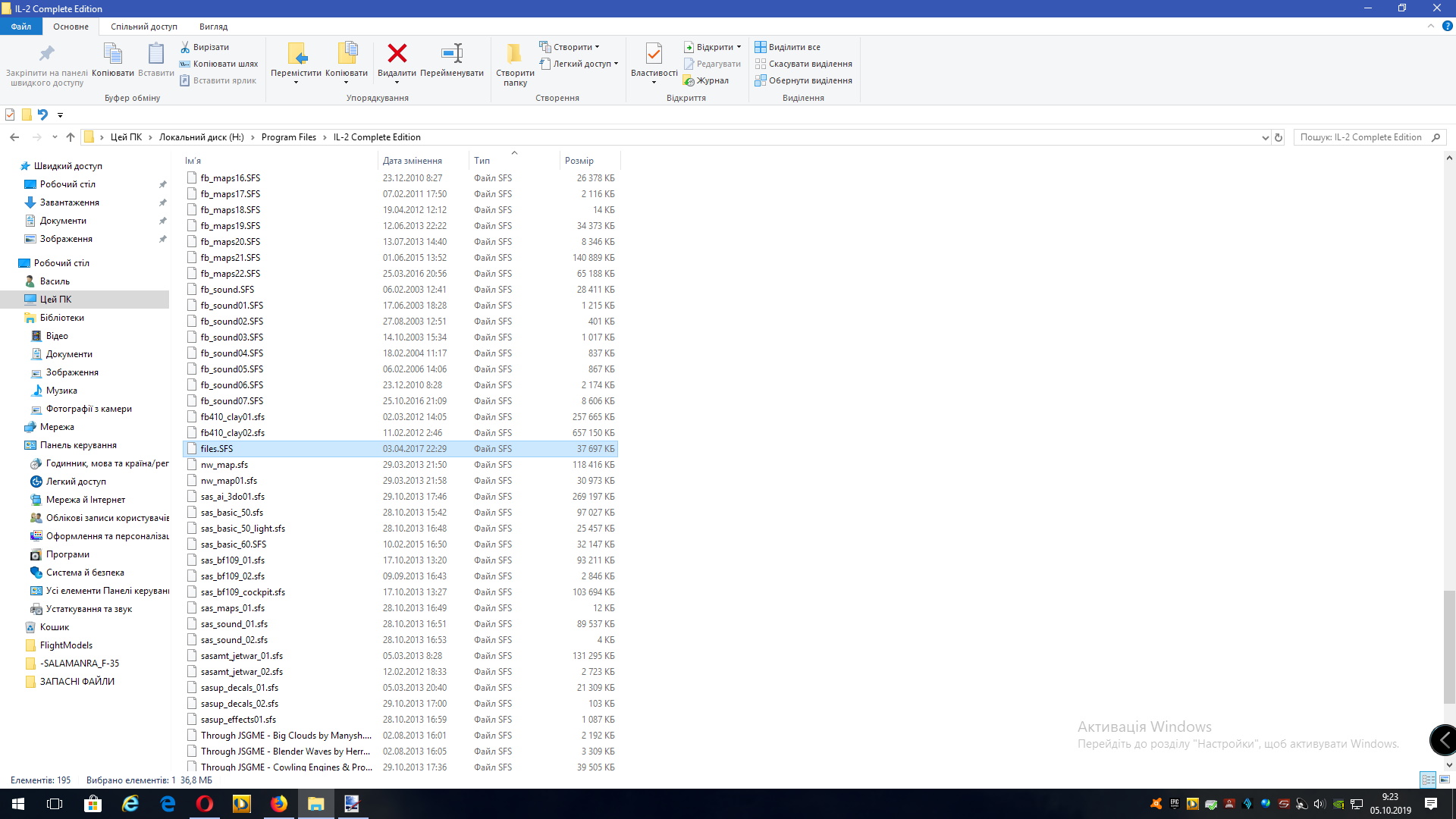Click the Up one level arrow
The height and width of the screenshot is (819, 1456).
coord(71,137)
